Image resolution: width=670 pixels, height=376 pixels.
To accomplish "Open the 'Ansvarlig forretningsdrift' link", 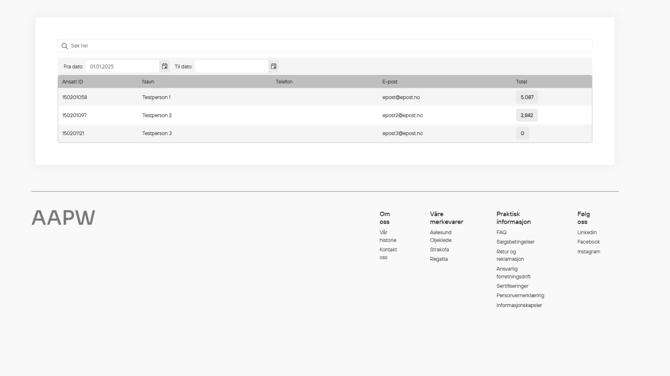I will (x=513, y=273).
